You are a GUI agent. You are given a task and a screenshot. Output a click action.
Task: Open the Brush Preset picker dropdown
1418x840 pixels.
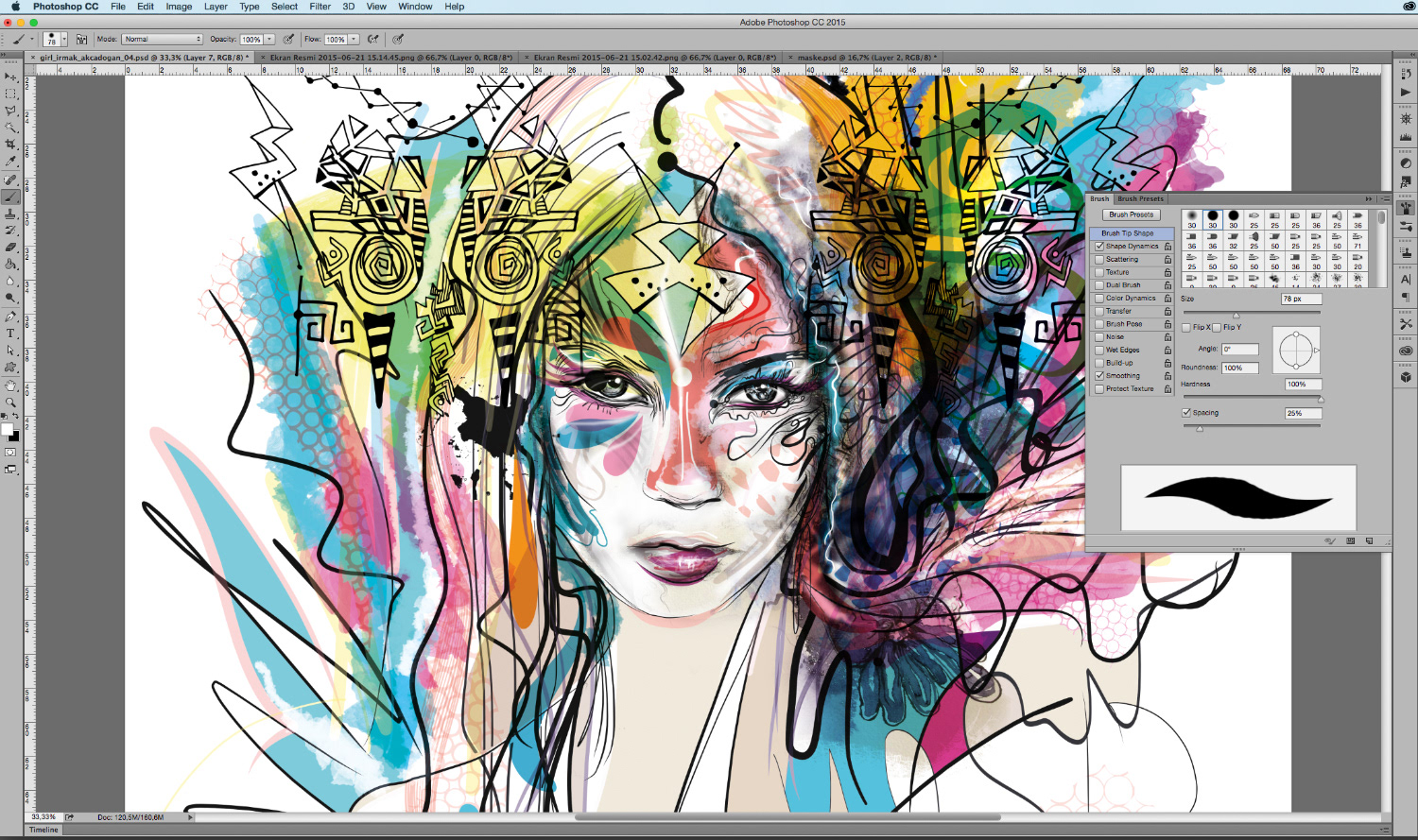coord(64,39)
